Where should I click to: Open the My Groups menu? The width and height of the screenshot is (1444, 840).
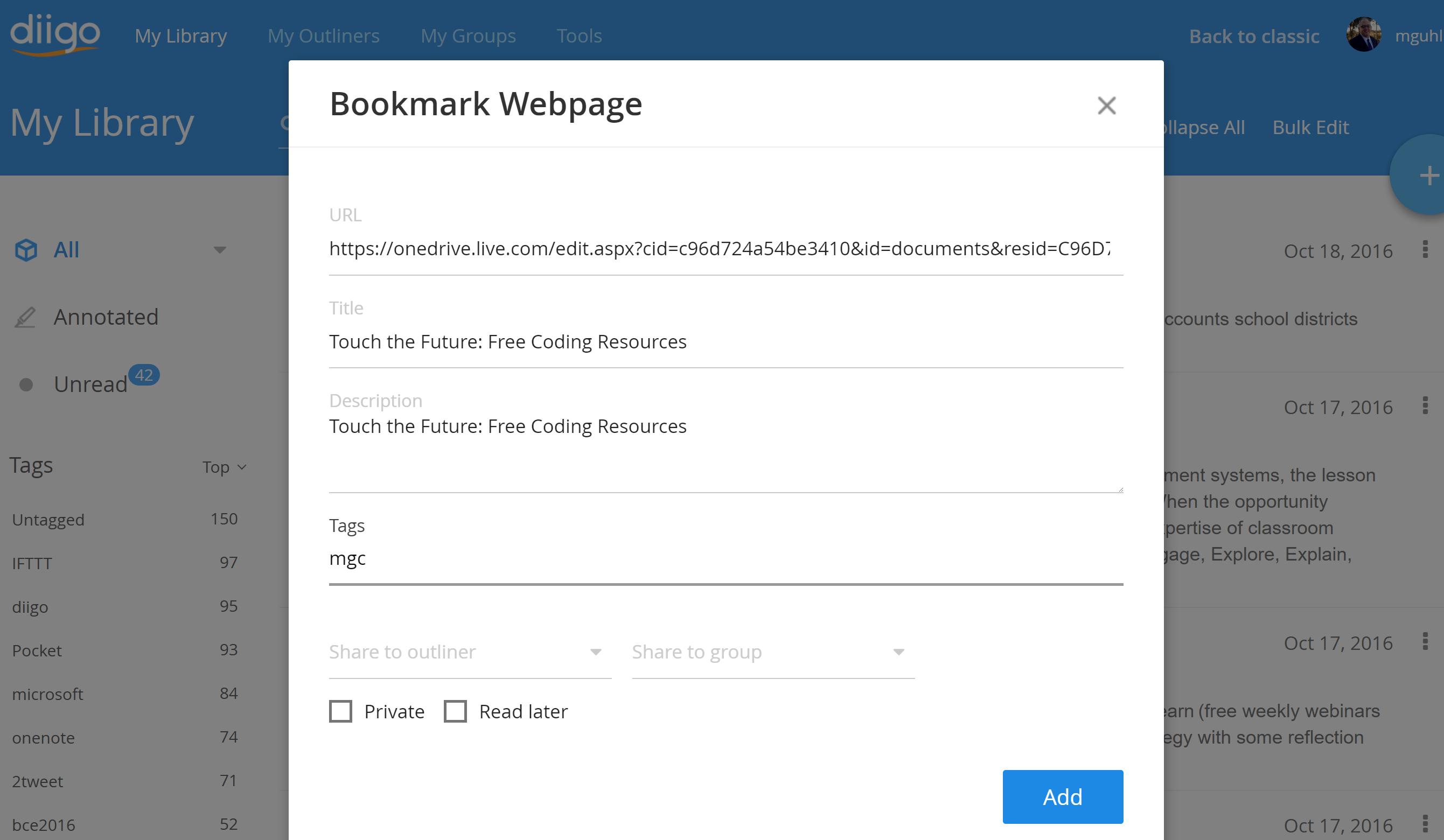468,36
